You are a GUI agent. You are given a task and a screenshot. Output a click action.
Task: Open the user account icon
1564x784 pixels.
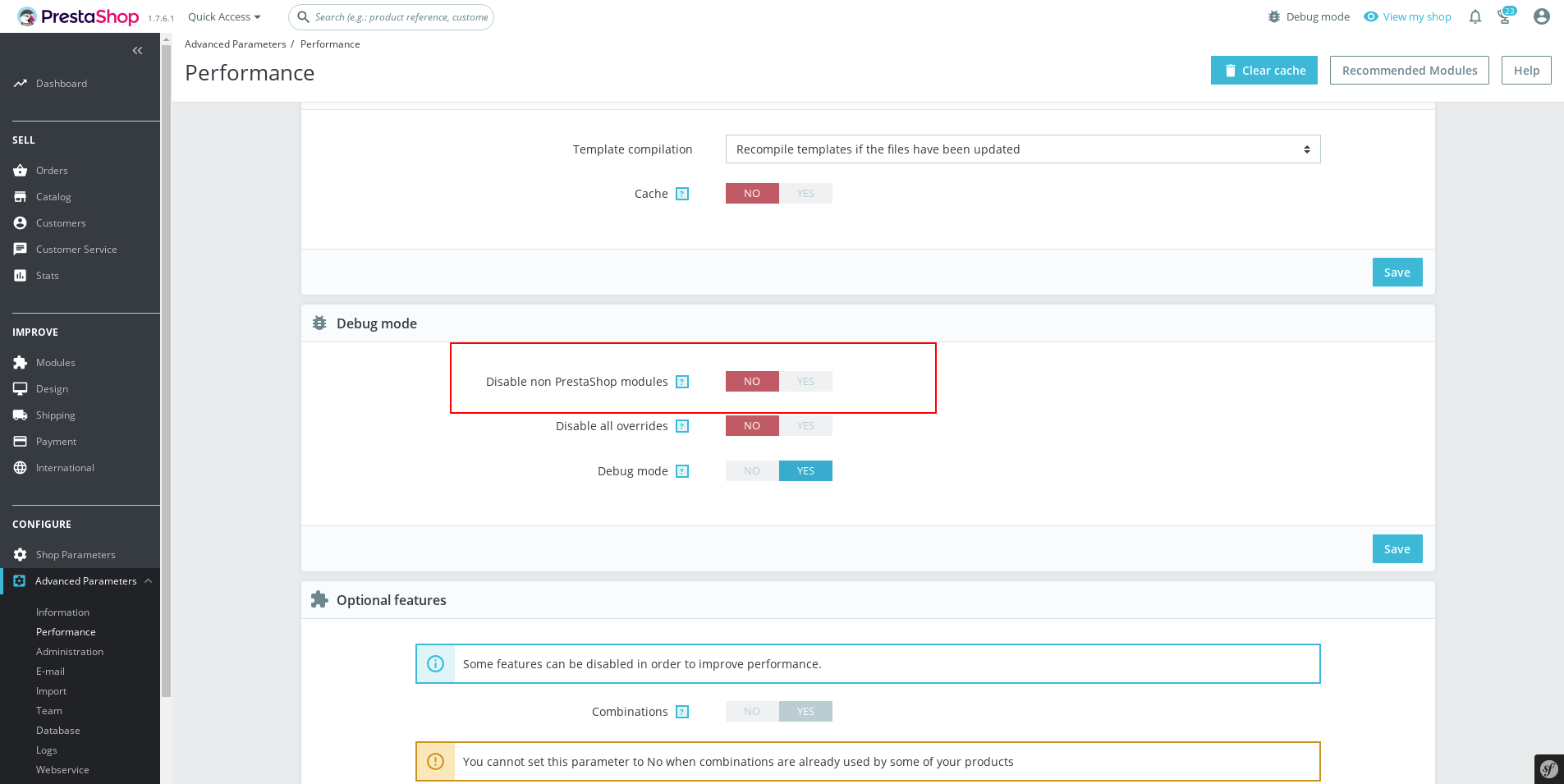[x=1541, y=16]
